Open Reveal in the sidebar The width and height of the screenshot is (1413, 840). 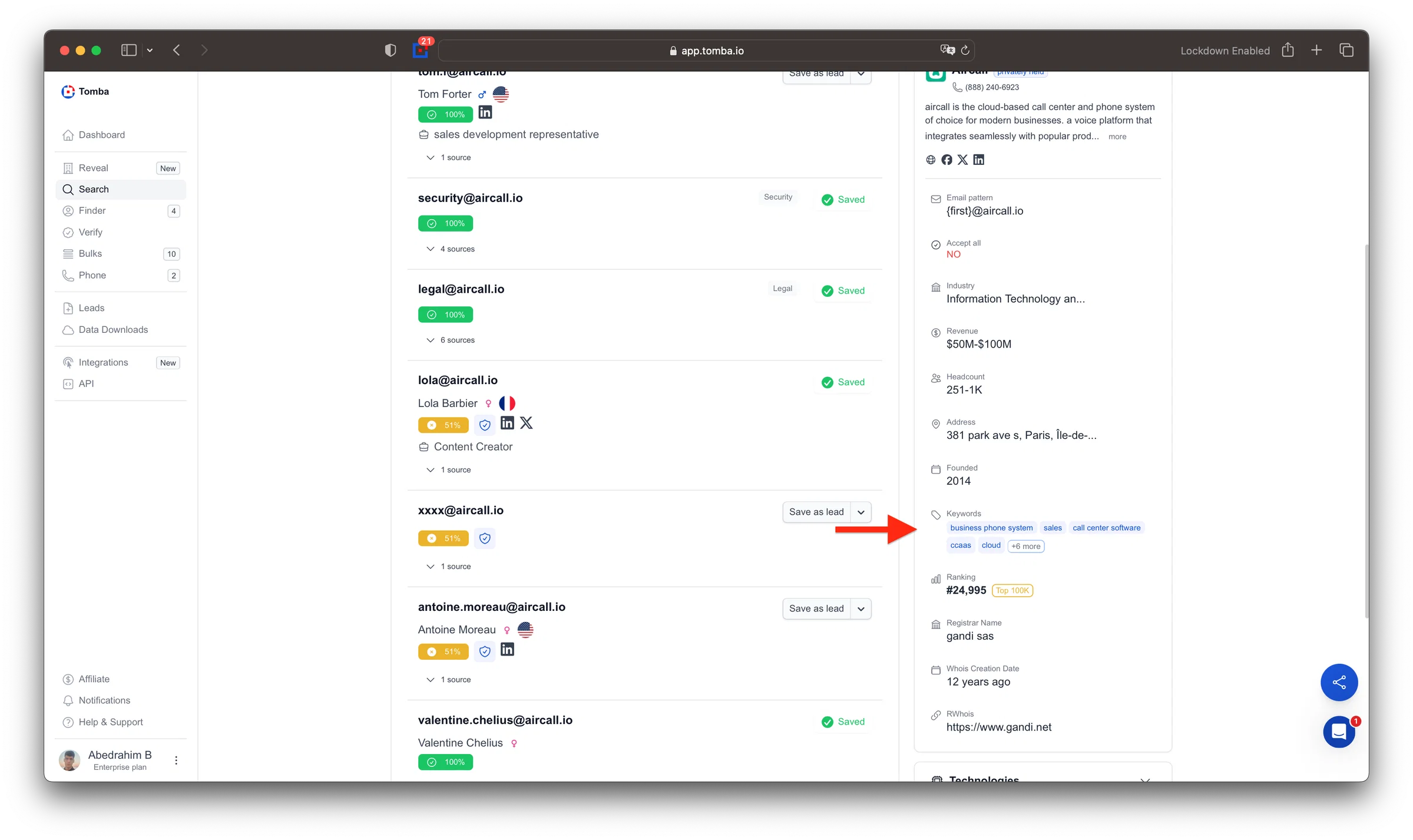[x=121, y=168]
